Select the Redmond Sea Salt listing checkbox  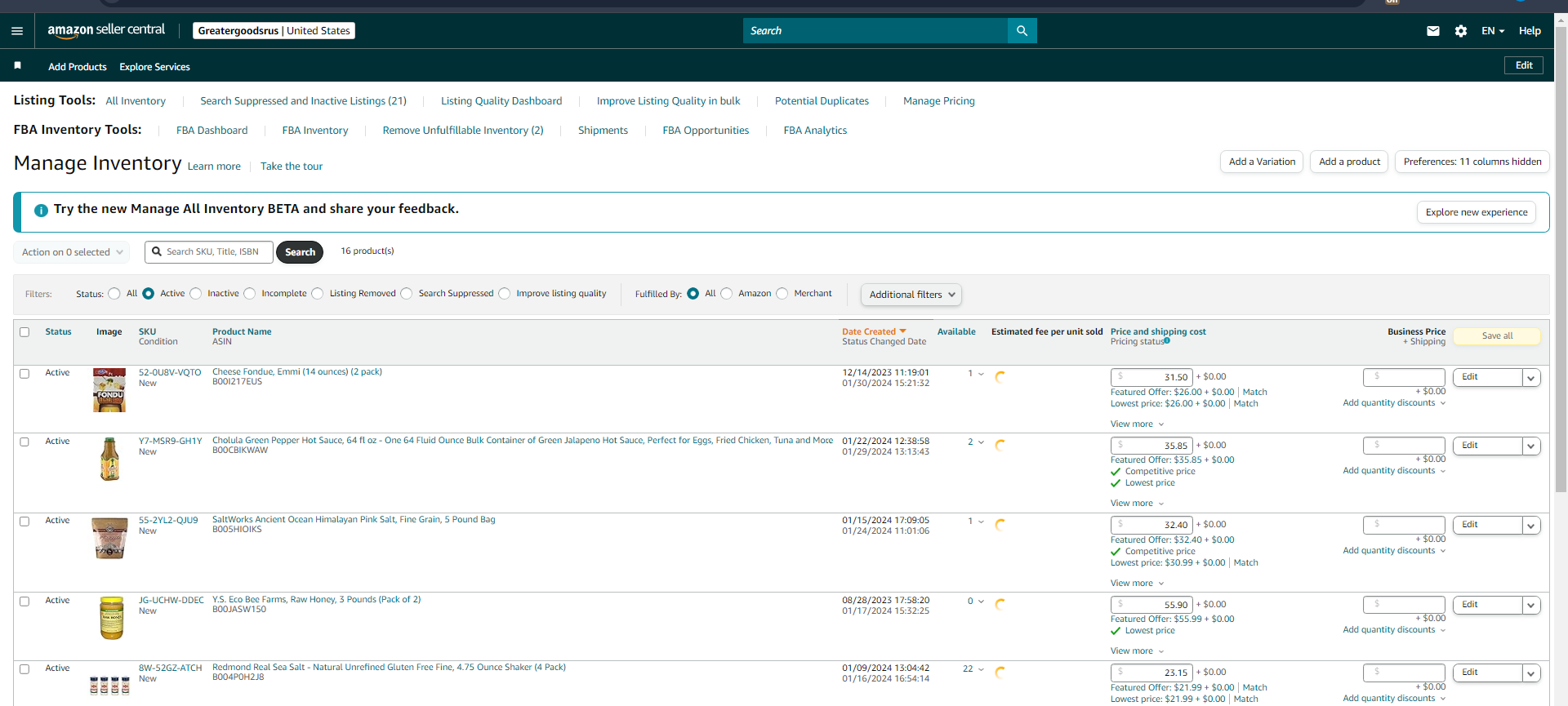[24, 669]
